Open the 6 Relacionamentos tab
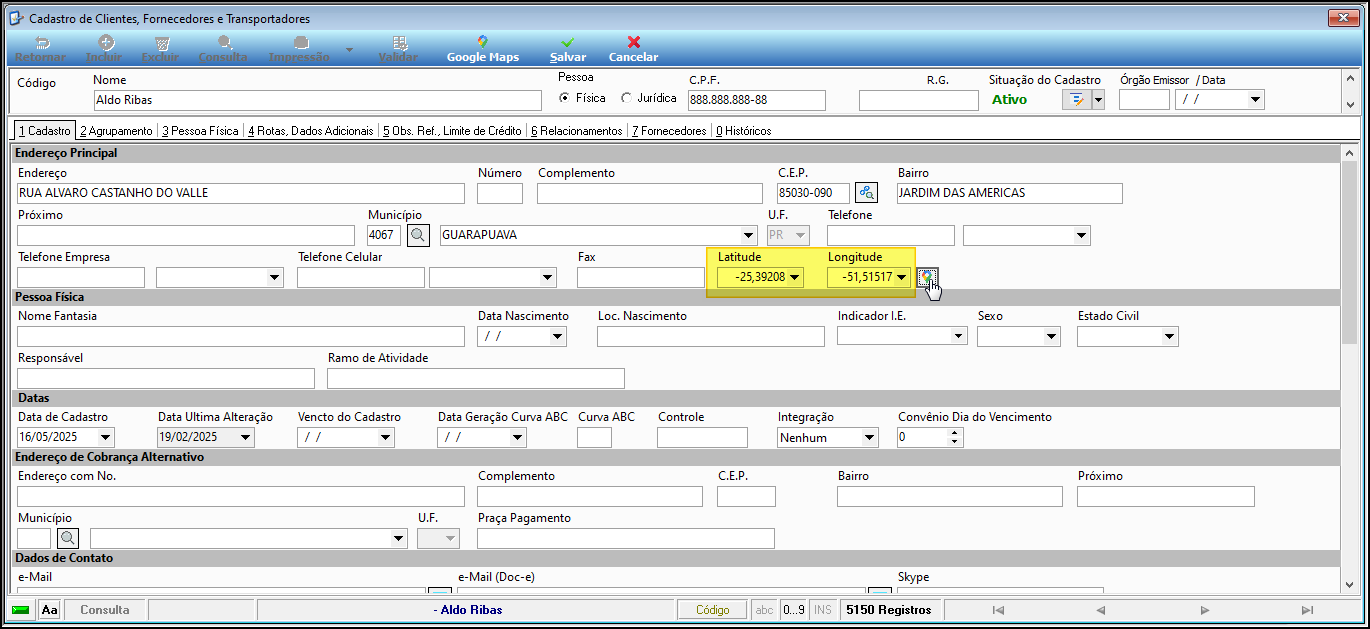1370x629 pixels. pyautogui.click(x=576, y=131)
